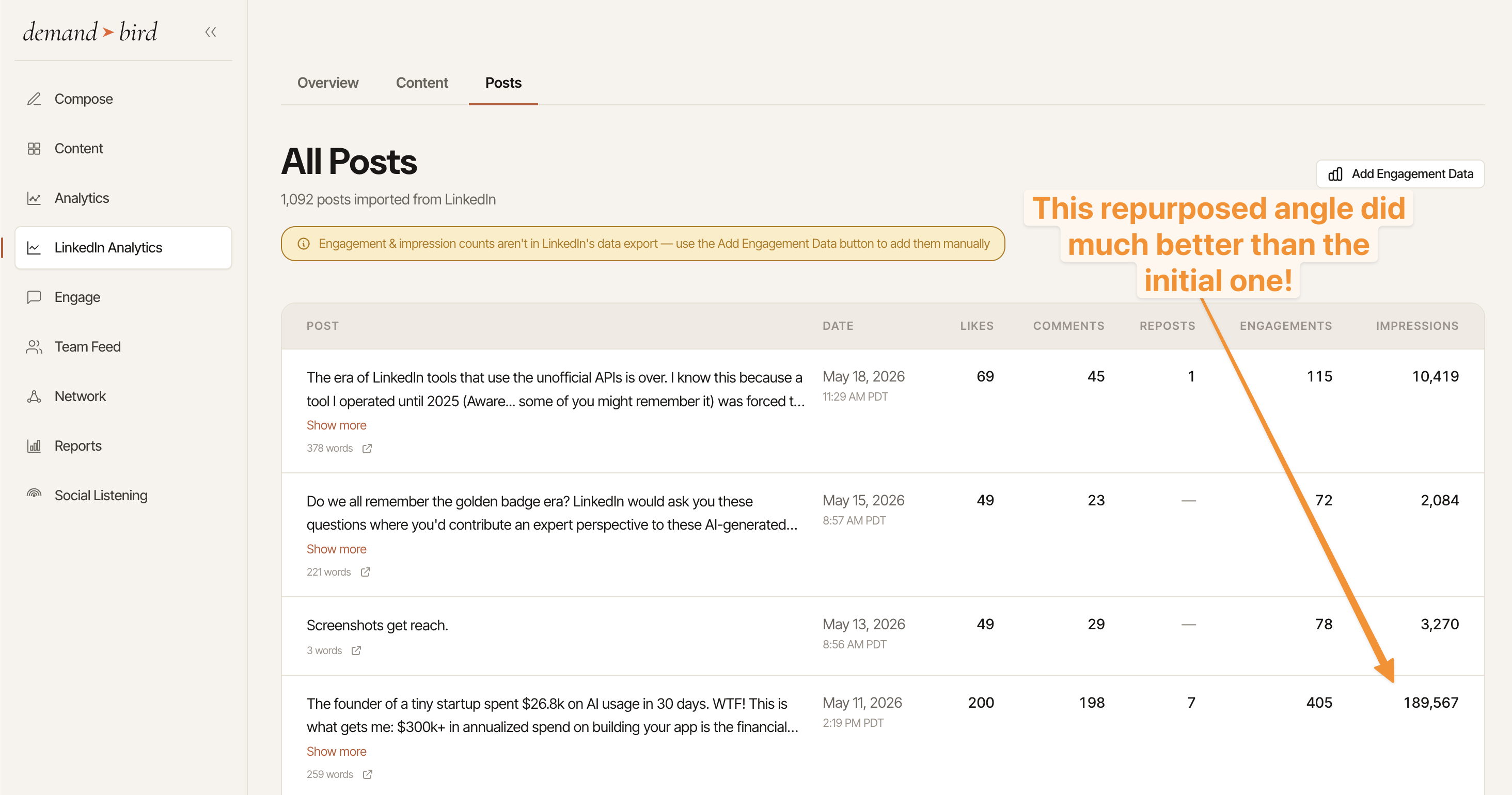Click the demand bird logo

90,31
